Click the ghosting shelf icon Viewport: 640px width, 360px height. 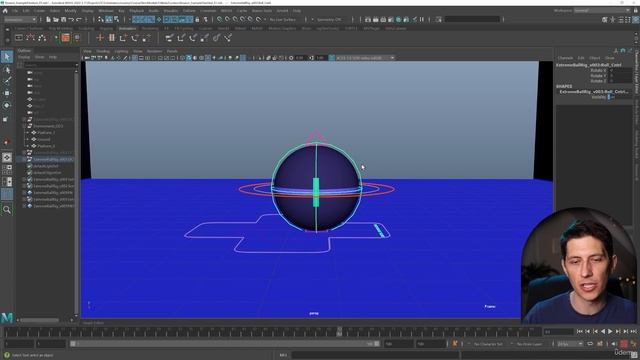pos(42,38)
